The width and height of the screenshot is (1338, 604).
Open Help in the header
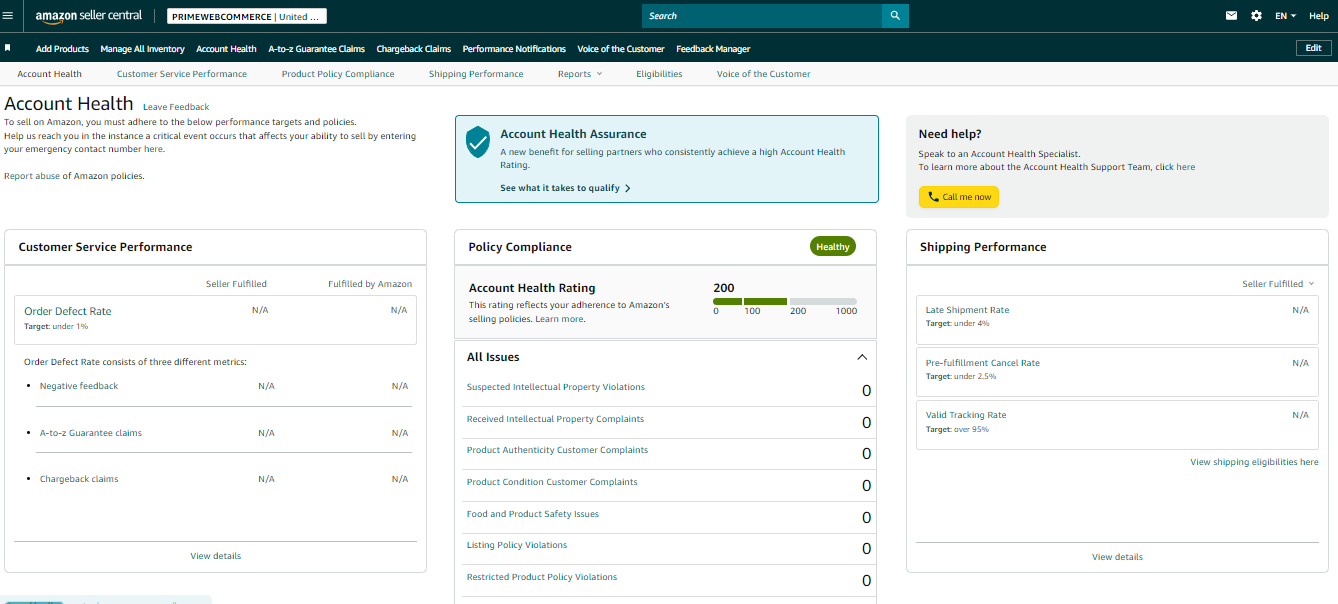1318,16
